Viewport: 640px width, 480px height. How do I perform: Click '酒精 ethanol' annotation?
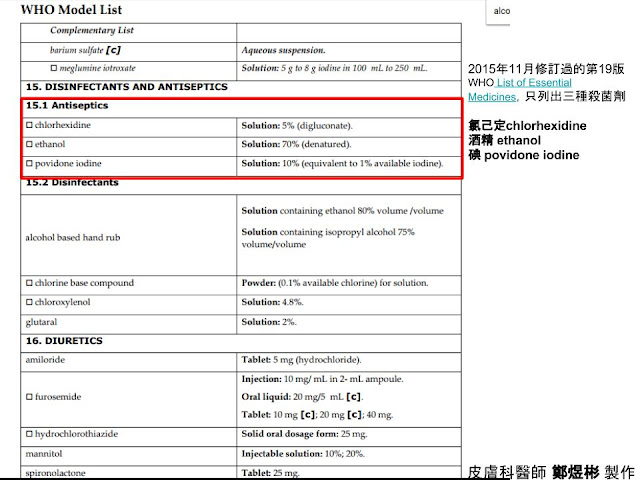pyautogui.click(x=504, y=140)
